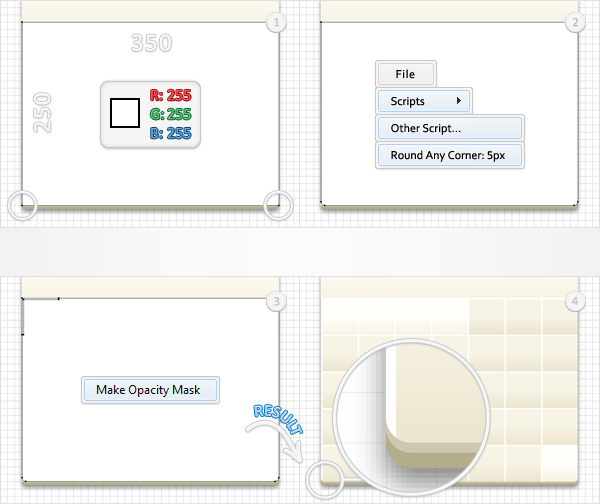
Task: Click the white fill color swatch
Action: [x=125, y=113]
